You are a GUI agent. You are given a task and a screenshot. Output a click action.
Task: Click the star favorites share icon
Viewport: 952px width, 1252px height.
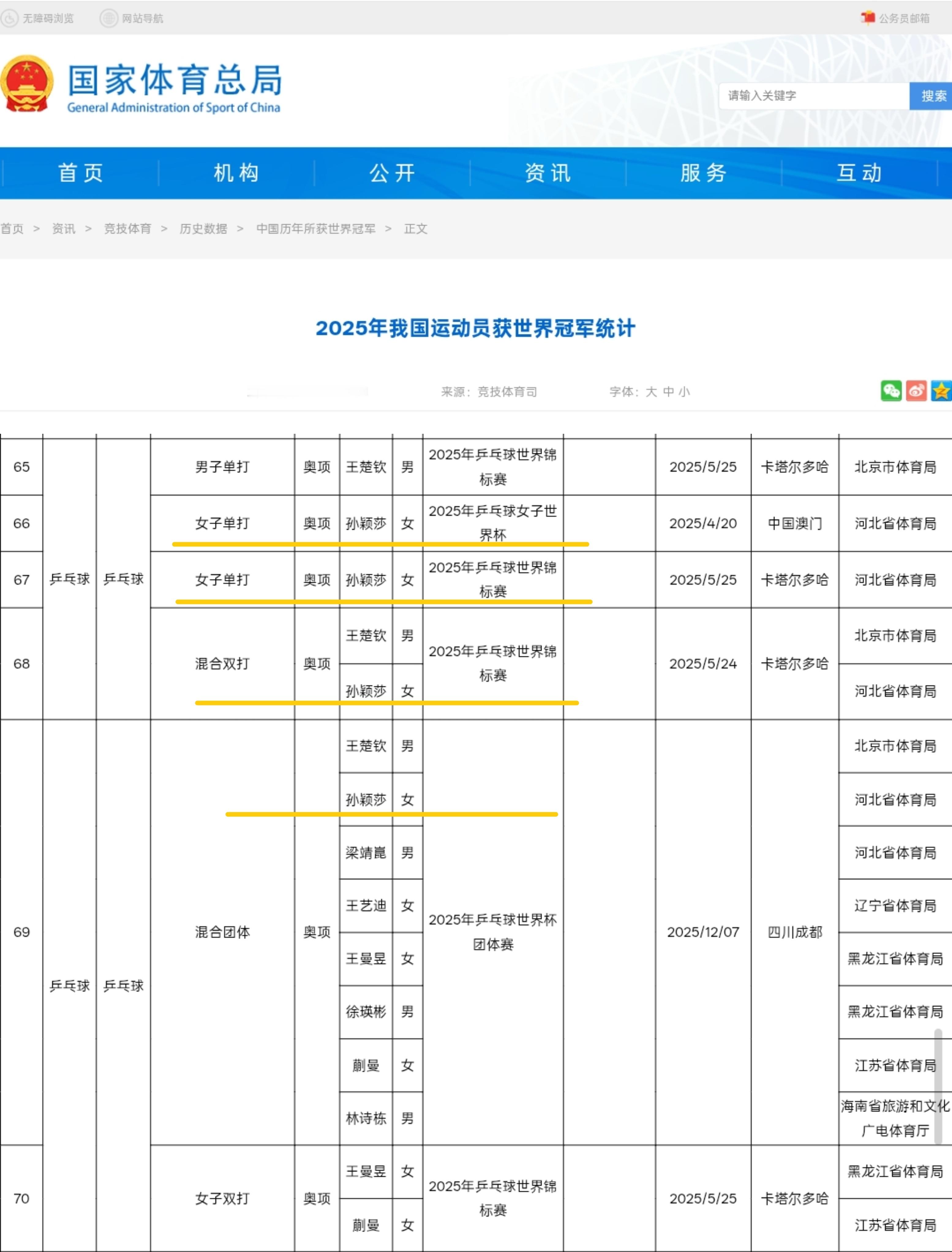pos(941,391)
